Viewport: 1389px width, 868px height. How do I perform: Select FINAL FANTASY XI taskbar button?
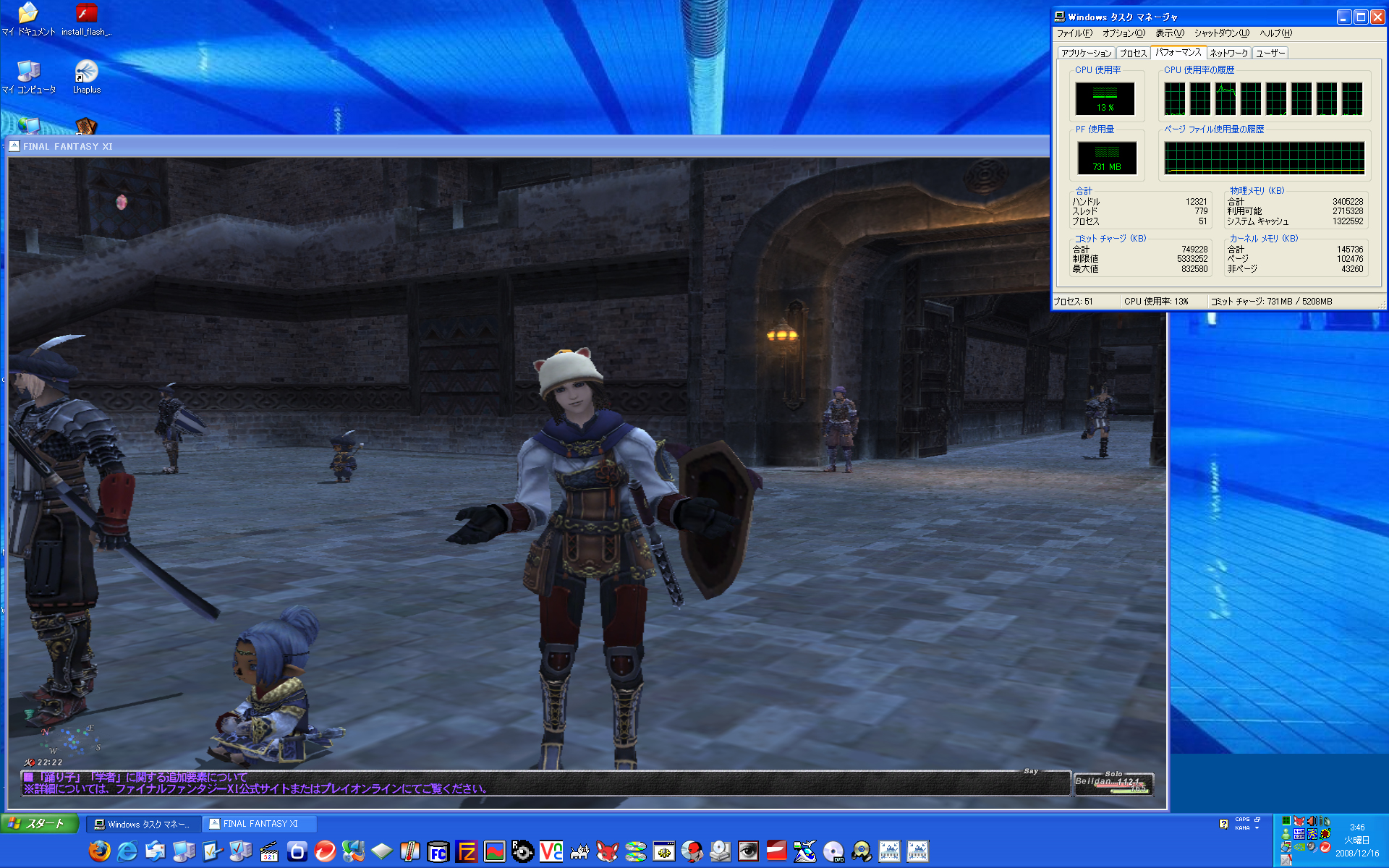(260, 824)
